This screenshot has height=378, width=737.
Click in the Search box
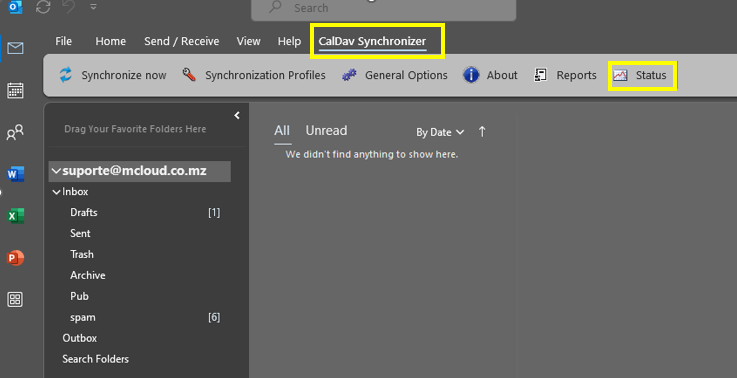point(384,8)
